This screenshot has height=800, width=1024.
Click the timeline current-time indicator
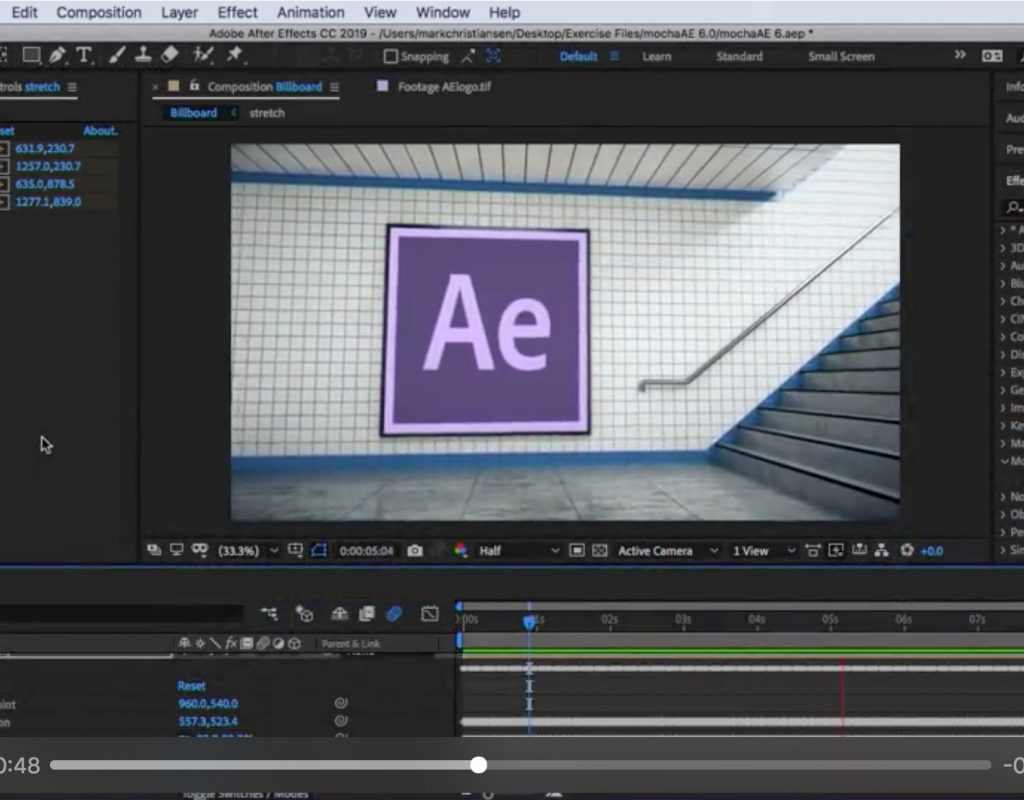[529, 621]
